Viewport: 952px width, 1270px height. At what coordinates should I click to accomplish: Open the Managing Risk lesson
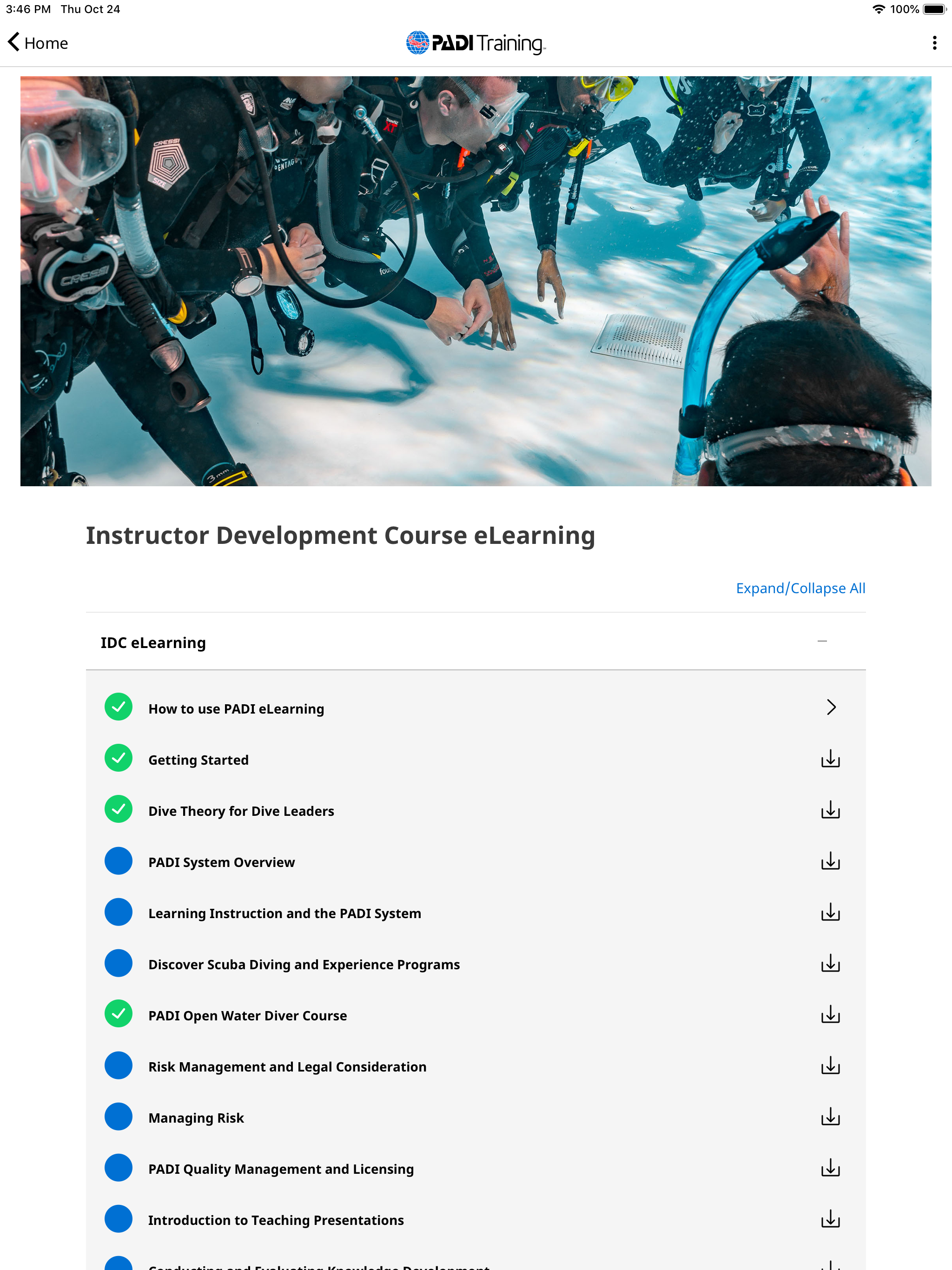(x=196, y=1118)
